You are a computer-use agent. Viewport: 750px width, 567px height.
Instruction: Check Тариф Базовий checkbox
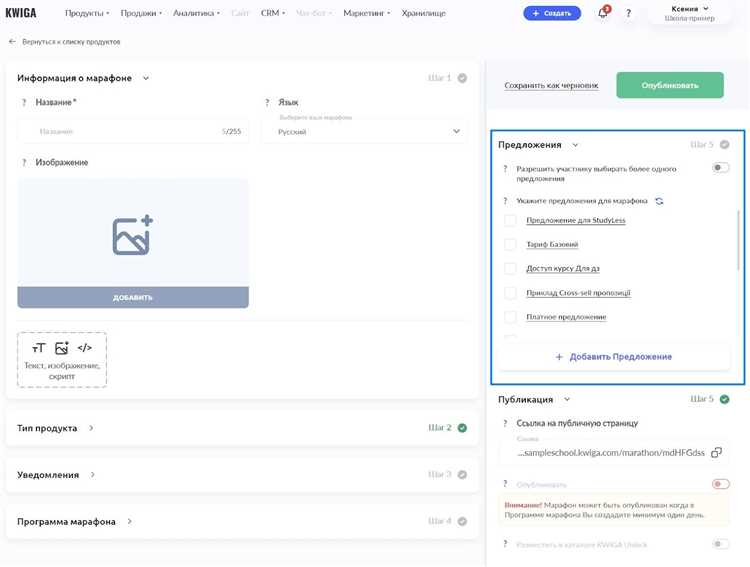click(x=510, y=245)
